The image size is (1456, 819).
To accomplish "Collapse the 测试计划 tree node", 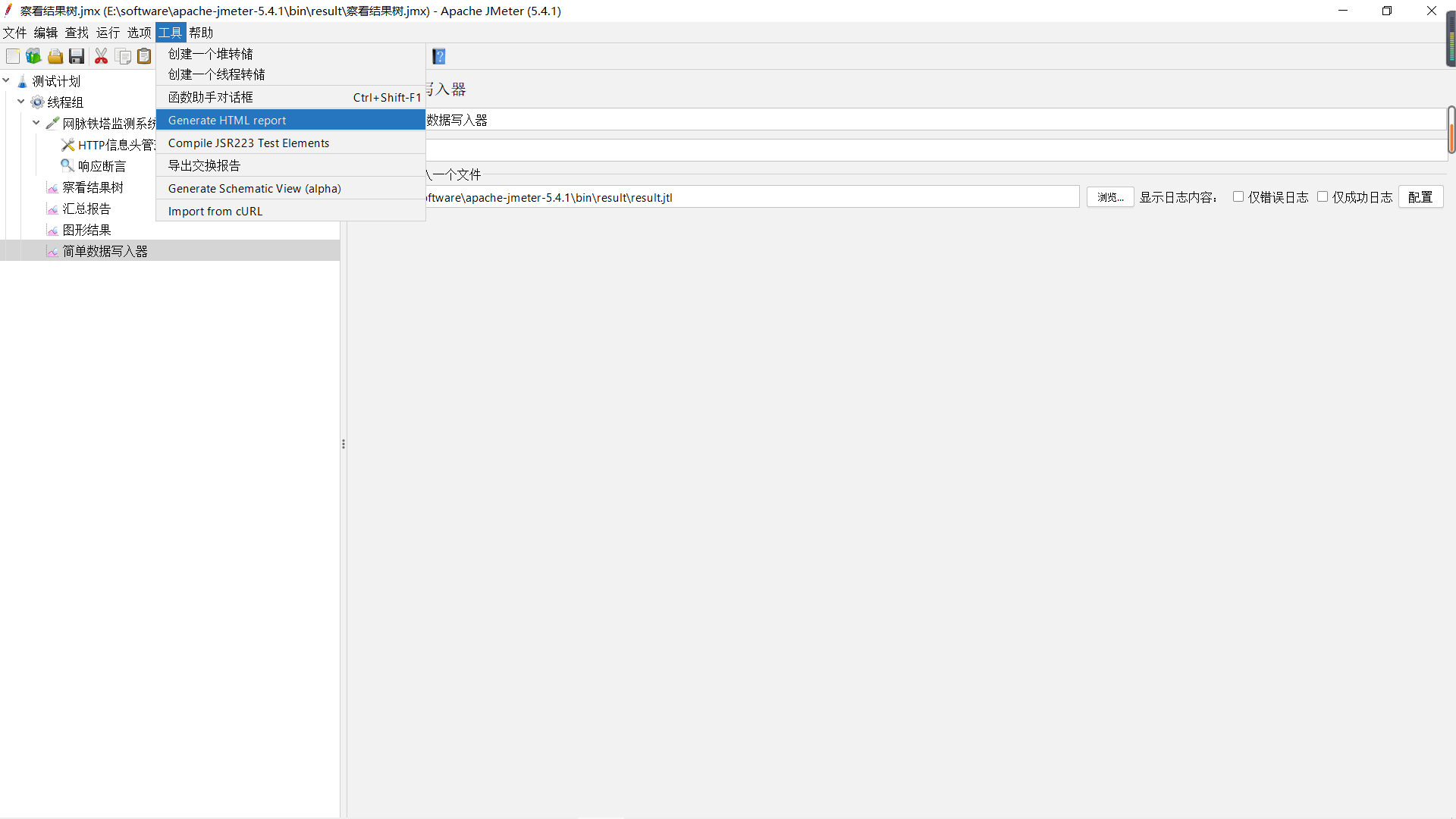I will [6, 80].
